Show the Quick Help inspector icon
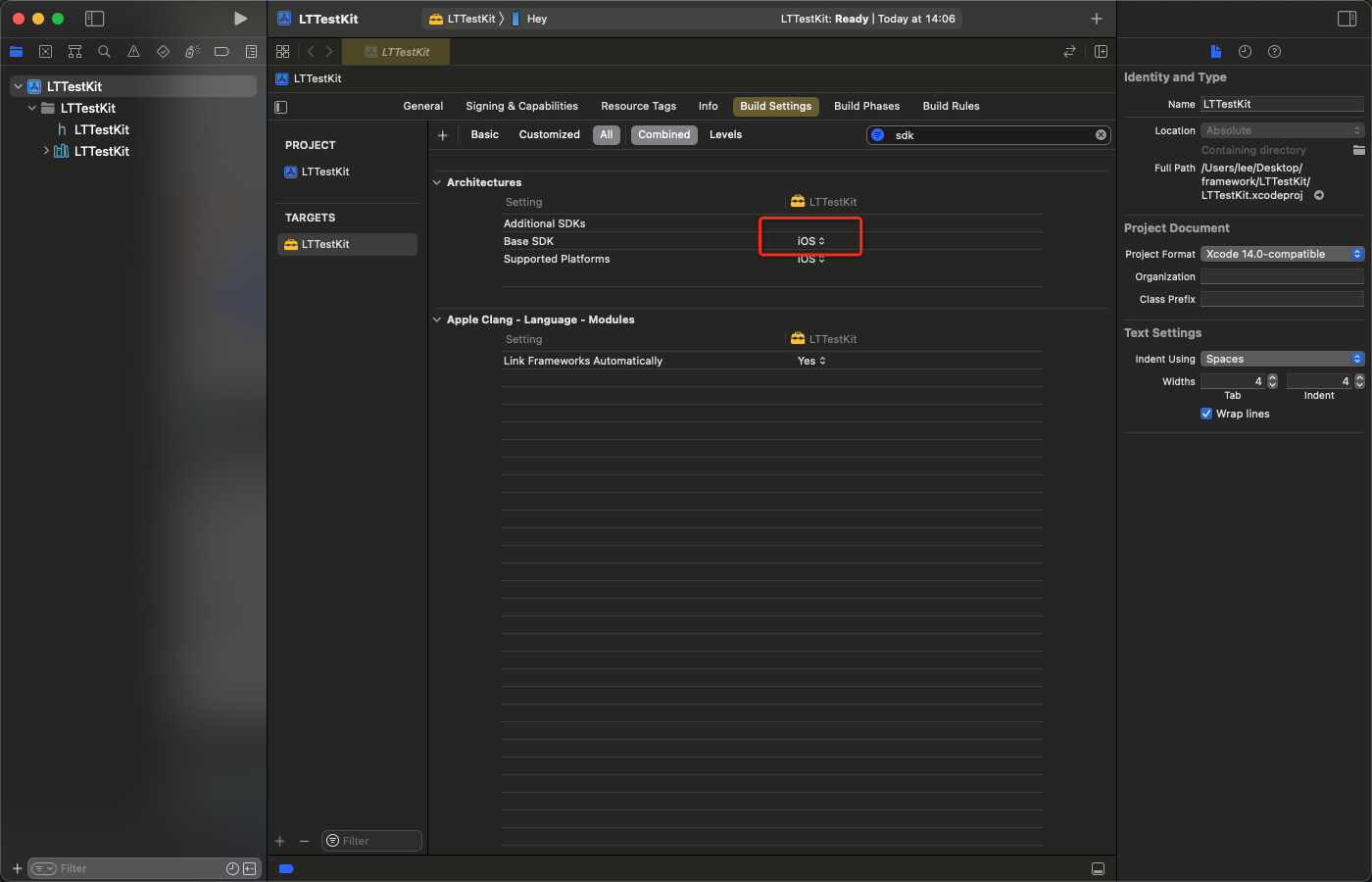The image size is (1372, 882). [1274, 52]
